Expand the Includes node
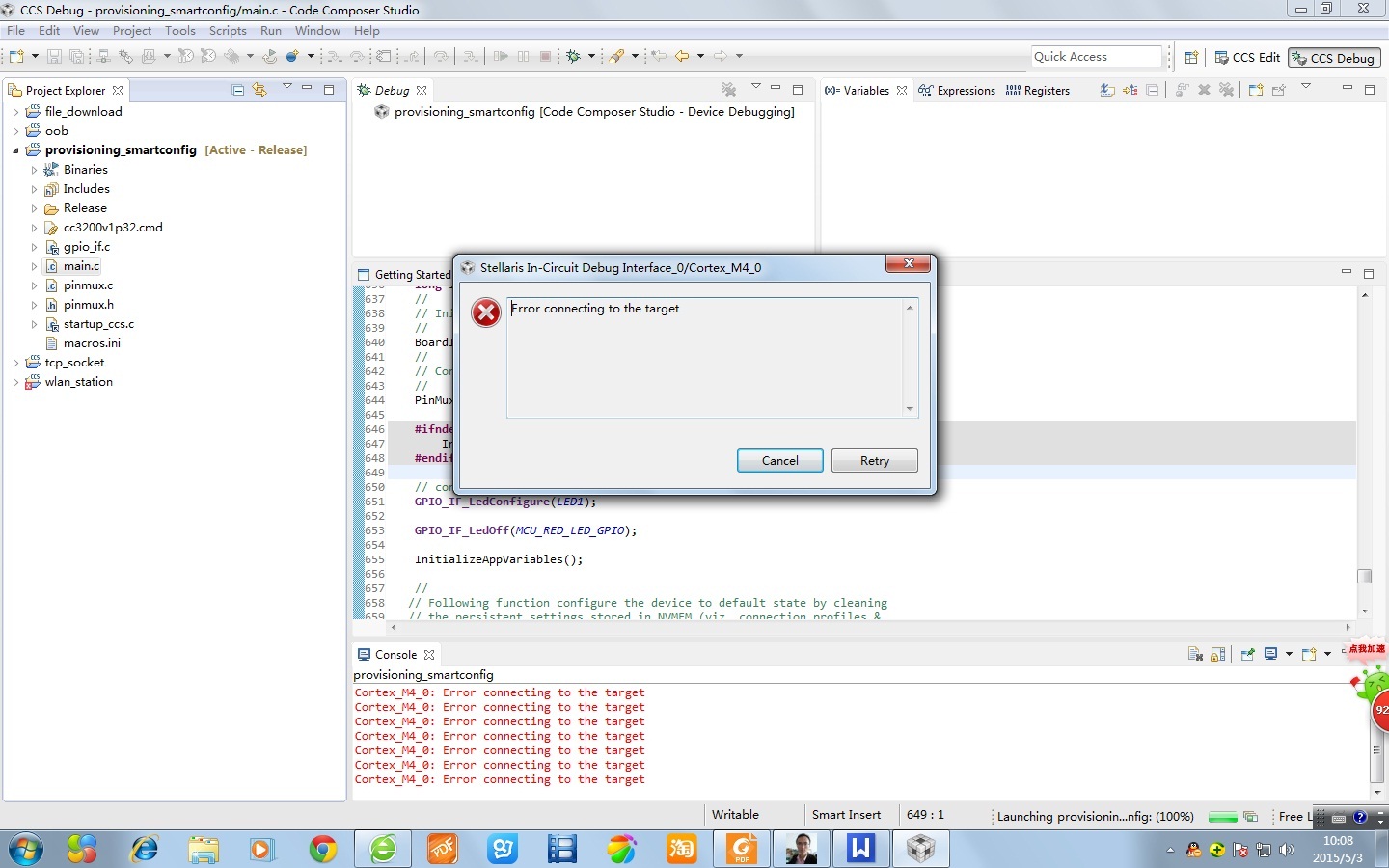Screen dimensions: 1389x868 pyautogui.click(x=34, y=189)
